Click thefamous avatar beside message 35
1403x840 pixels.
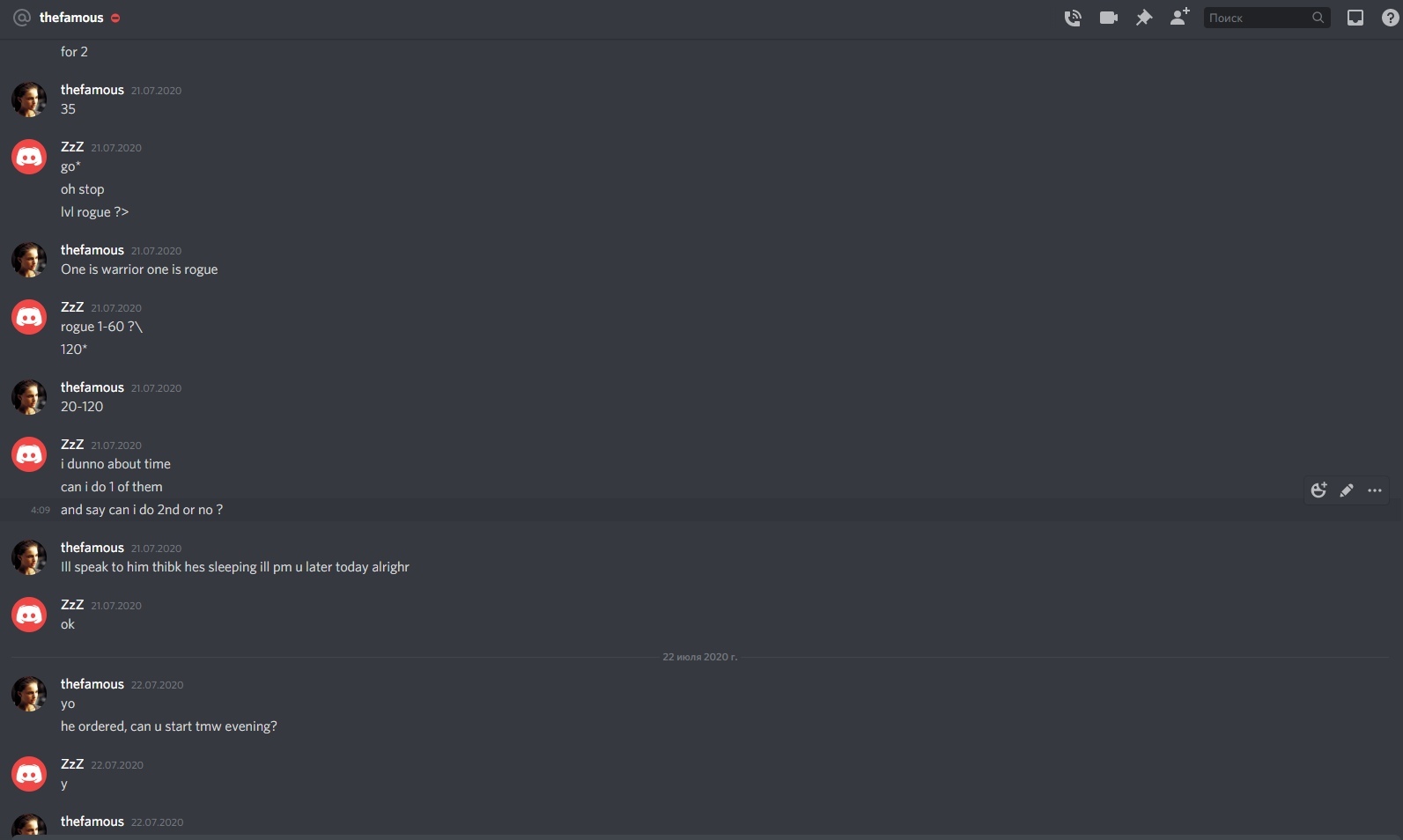[x=29, y=99]
